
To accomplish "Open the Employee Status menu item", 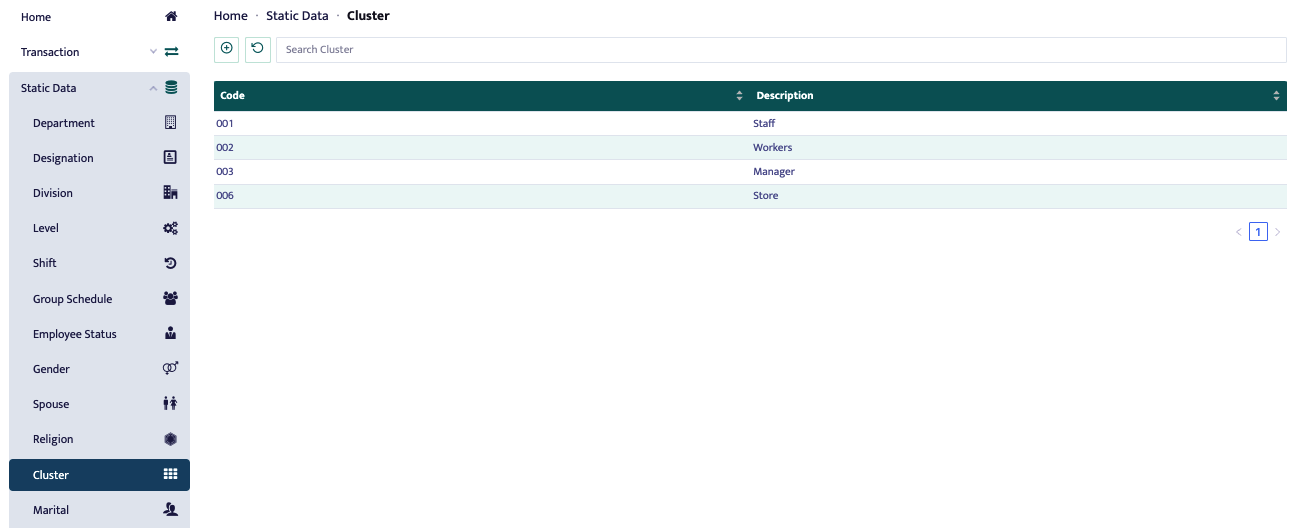I will point(99,334).
